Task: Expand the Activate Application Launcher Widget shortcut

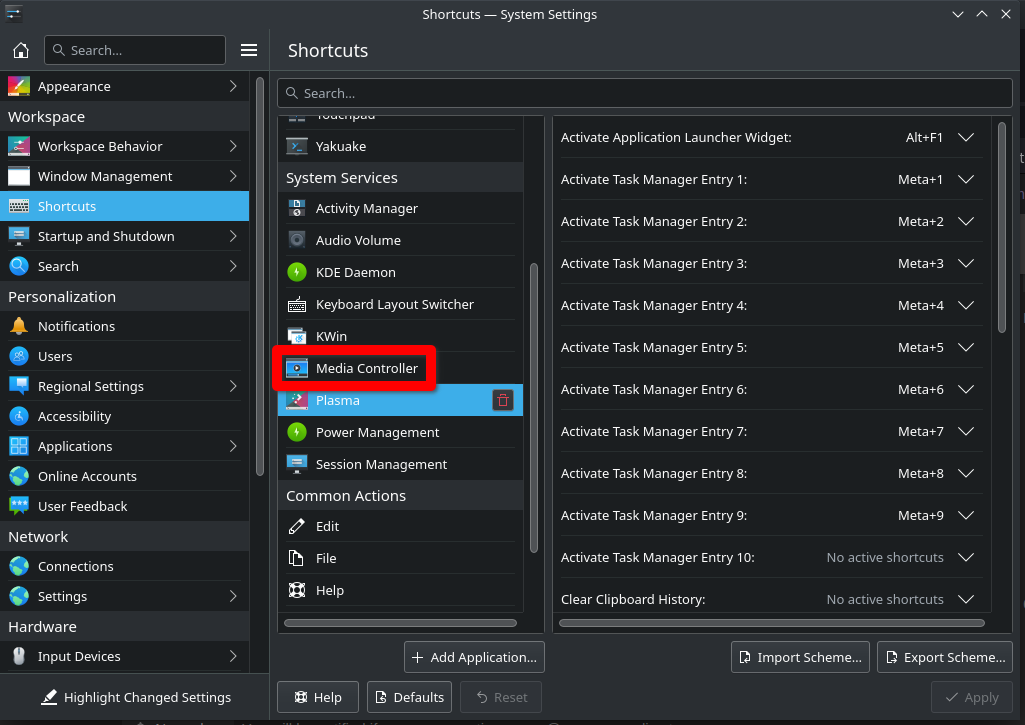Action: point(966,137)
